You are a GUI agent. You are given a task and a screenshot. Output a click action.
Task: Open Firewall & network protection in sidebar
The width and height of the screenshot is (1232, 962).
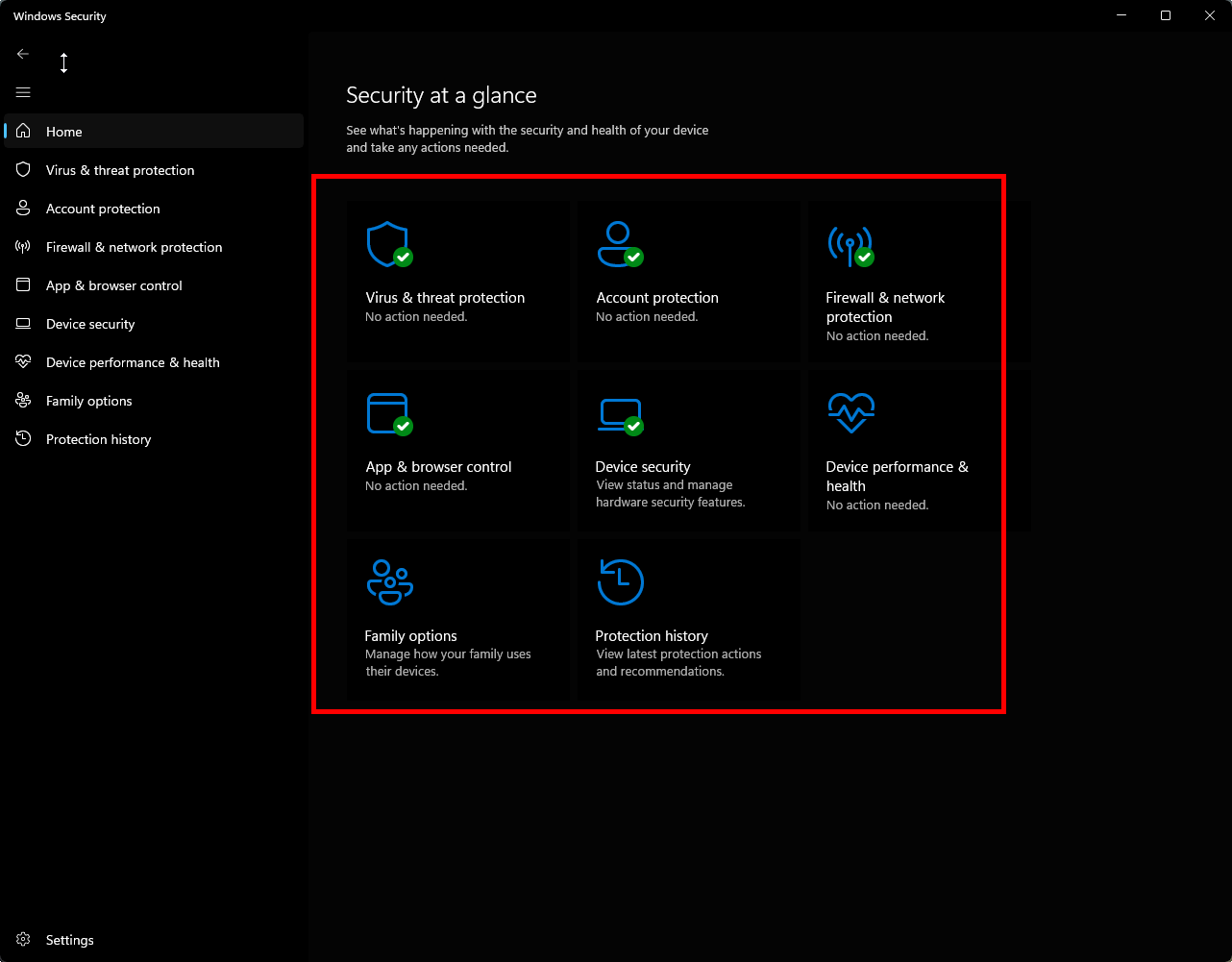click(154, 247)
